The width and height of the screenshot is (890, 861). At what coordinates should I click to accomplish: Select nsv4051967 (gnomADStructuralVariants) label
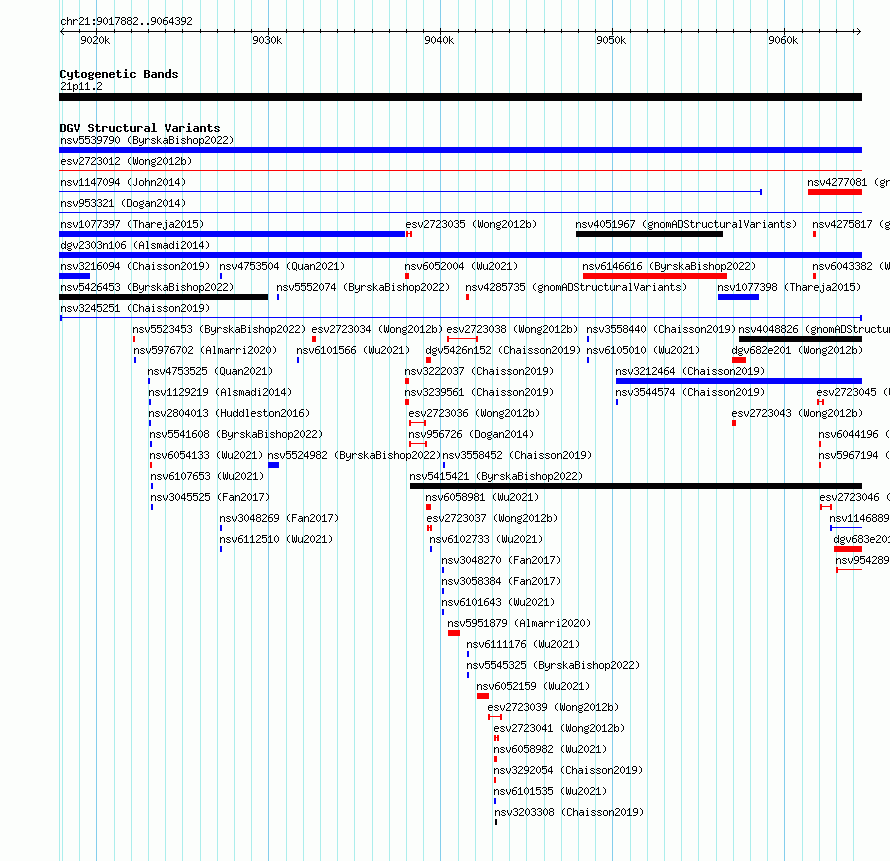(686, 224)
